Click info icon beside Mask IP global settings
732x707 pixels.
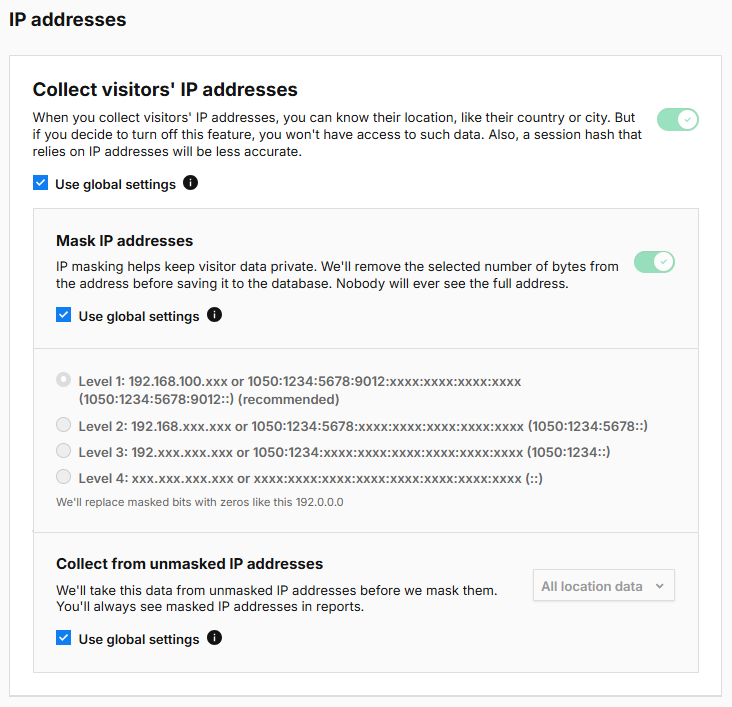[214, 315]
